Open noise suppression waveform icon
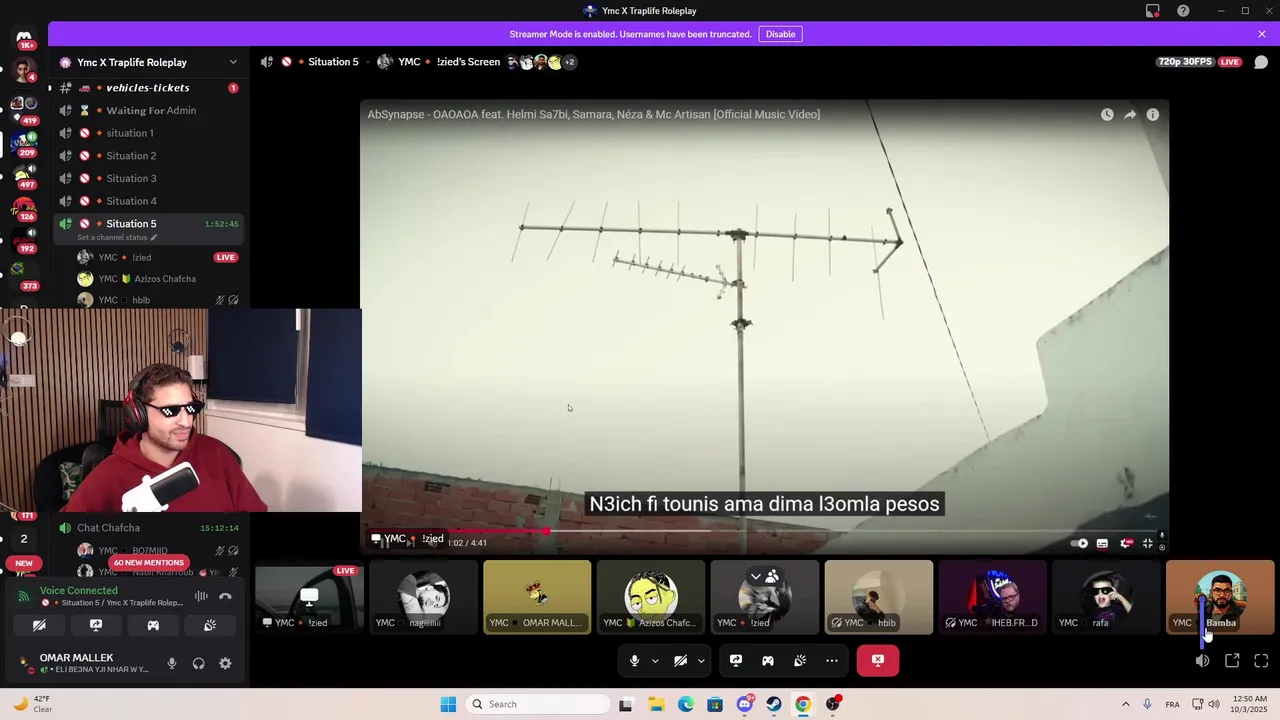1280x720 pixels. [x=201, y=596]
